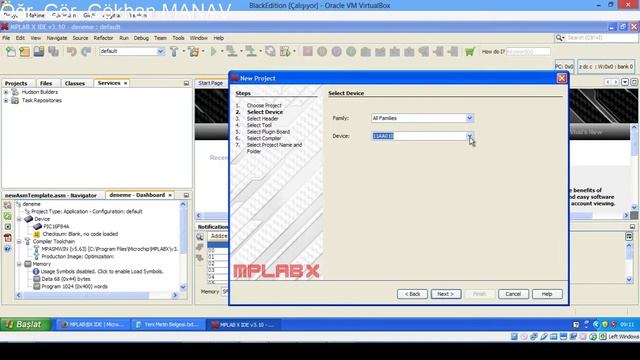Screen dimensions: 640x360
Task: Open the Debug menu
Action: coord(141,38)
